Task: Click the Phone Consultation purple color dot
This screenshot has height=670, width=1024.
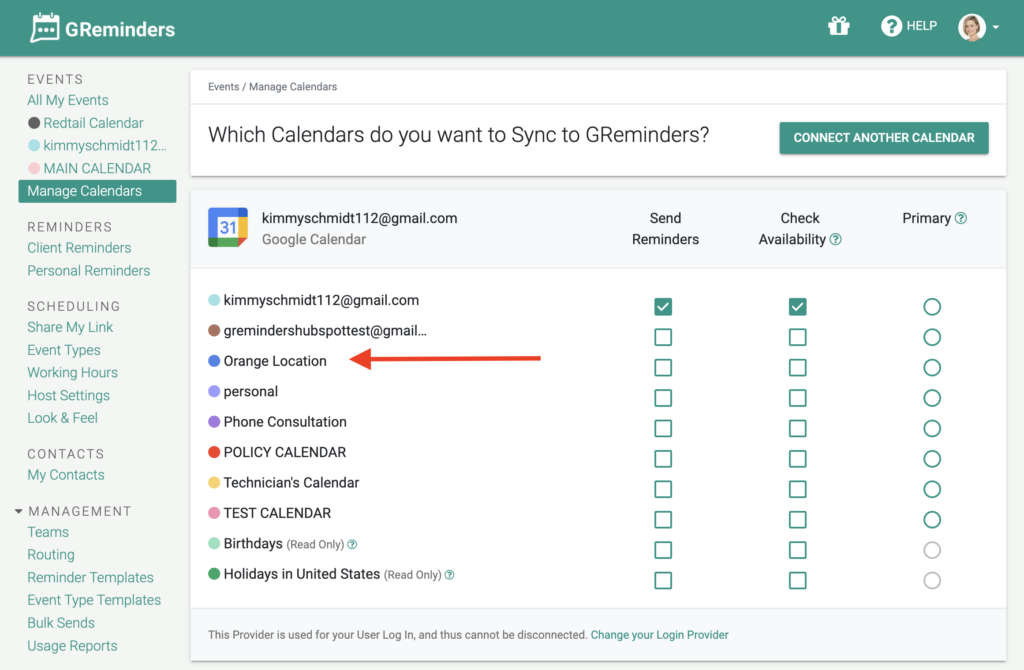Action: (x=214, y=422)
